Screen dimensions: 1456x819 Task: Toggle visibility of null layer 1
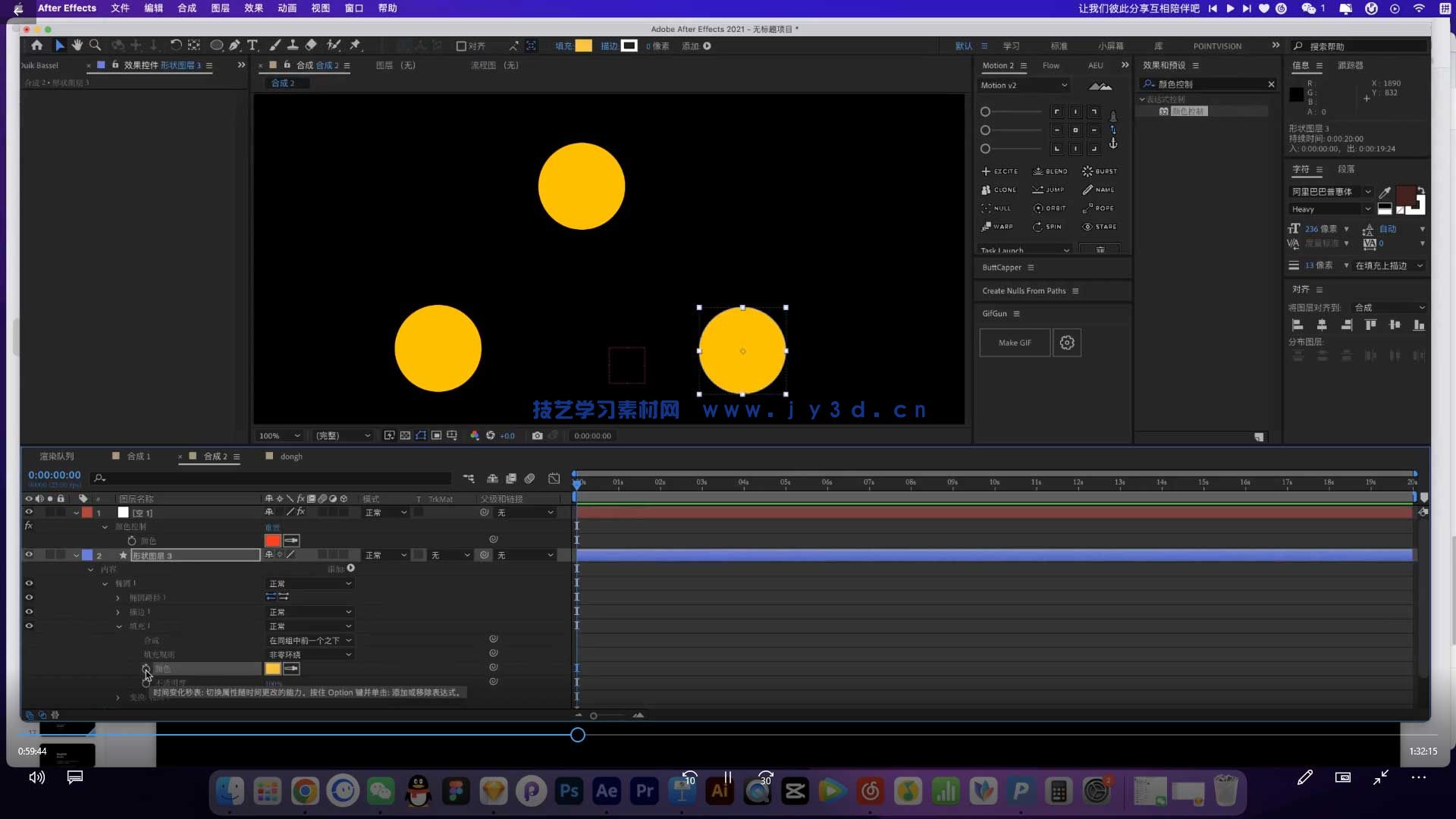pos(29,513)
